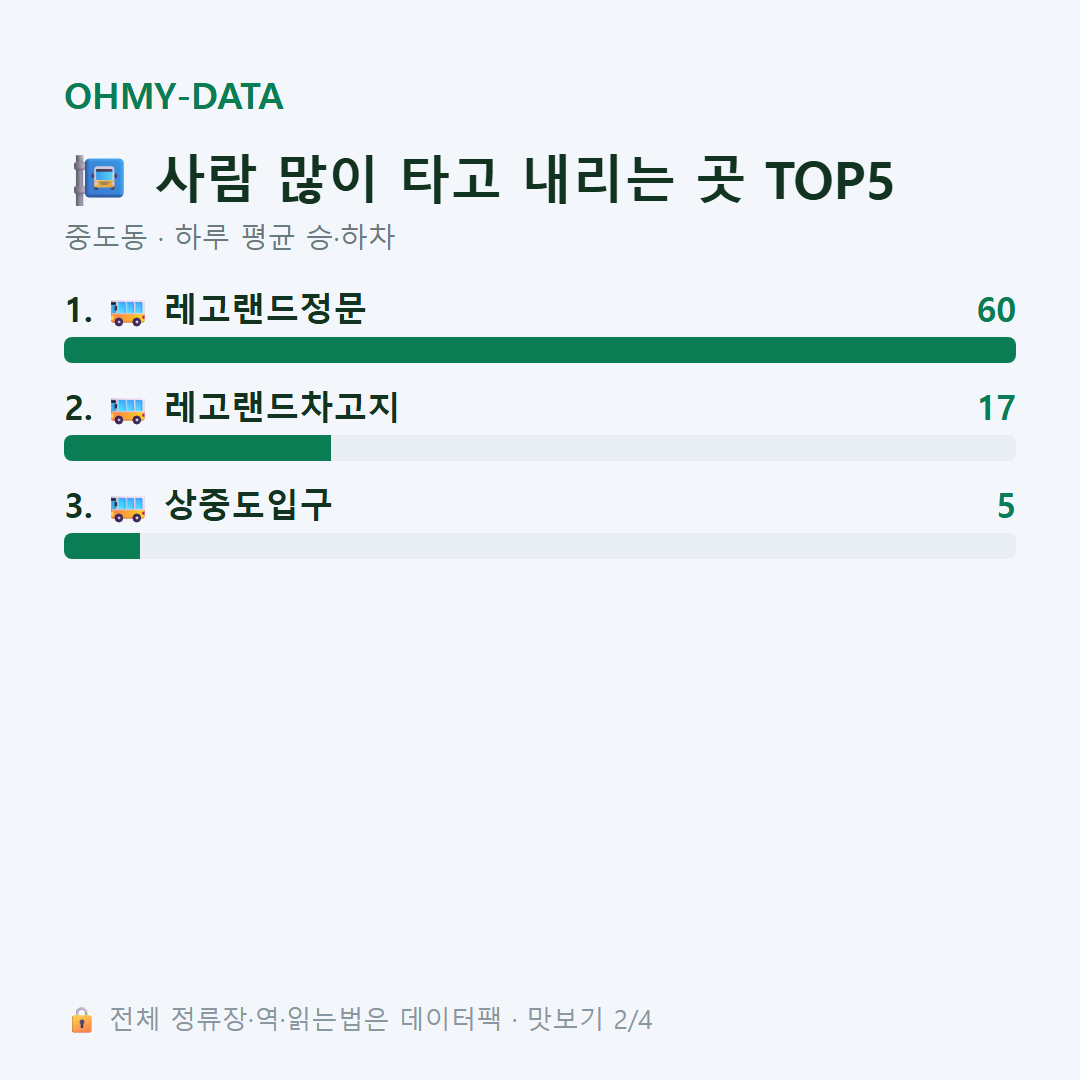Click the bus stop sign icon in title
Viewport: 1080px width, 1080px height.
(x=99, y=180)
